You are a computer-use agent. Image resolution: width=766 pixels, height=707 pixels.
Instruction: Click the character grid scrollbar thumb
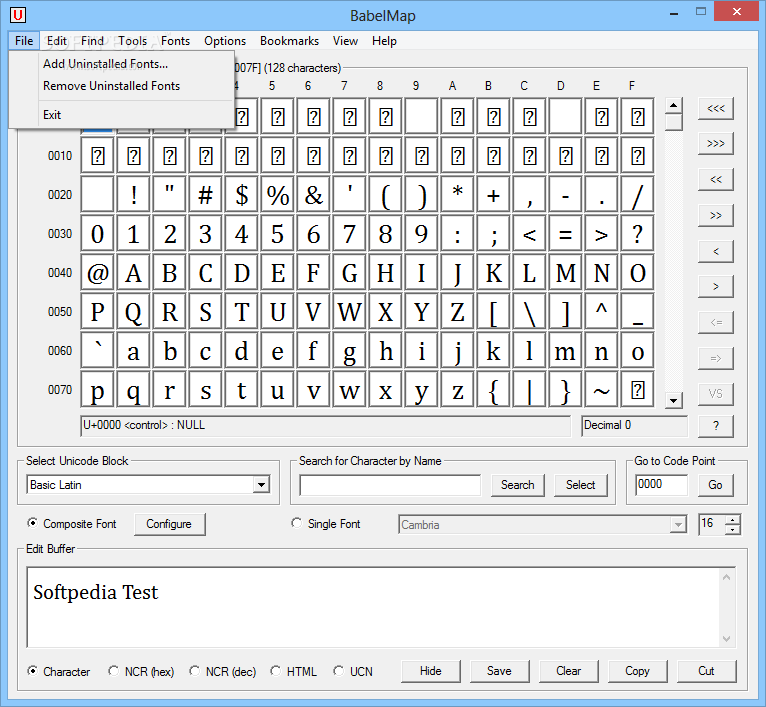tap(674, 122)
